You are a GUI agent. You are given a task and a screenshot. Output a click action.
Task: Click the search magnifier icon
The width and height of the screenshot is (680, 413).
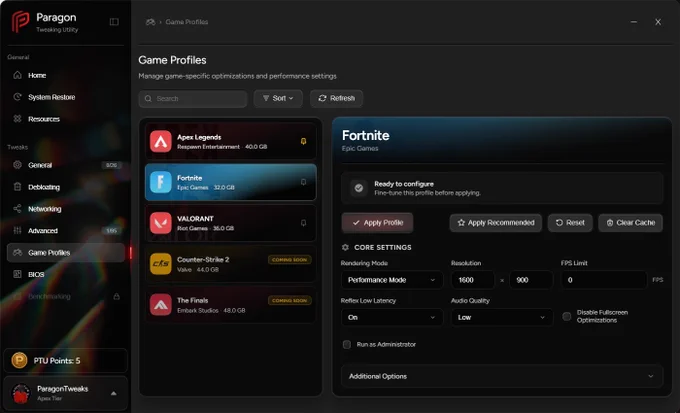[148, 98]
